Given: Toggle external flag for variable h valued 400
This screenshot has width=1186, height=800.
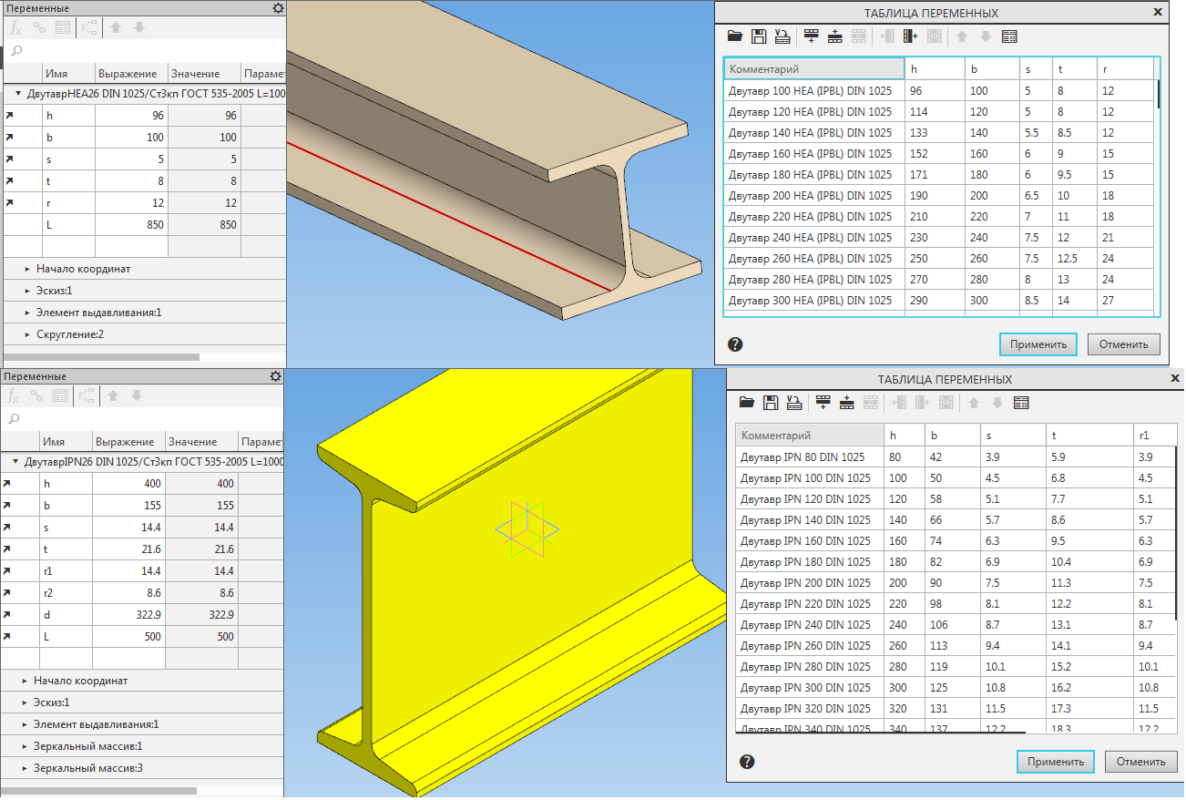Looking at the screenshot, I should (x=7, y=484).
